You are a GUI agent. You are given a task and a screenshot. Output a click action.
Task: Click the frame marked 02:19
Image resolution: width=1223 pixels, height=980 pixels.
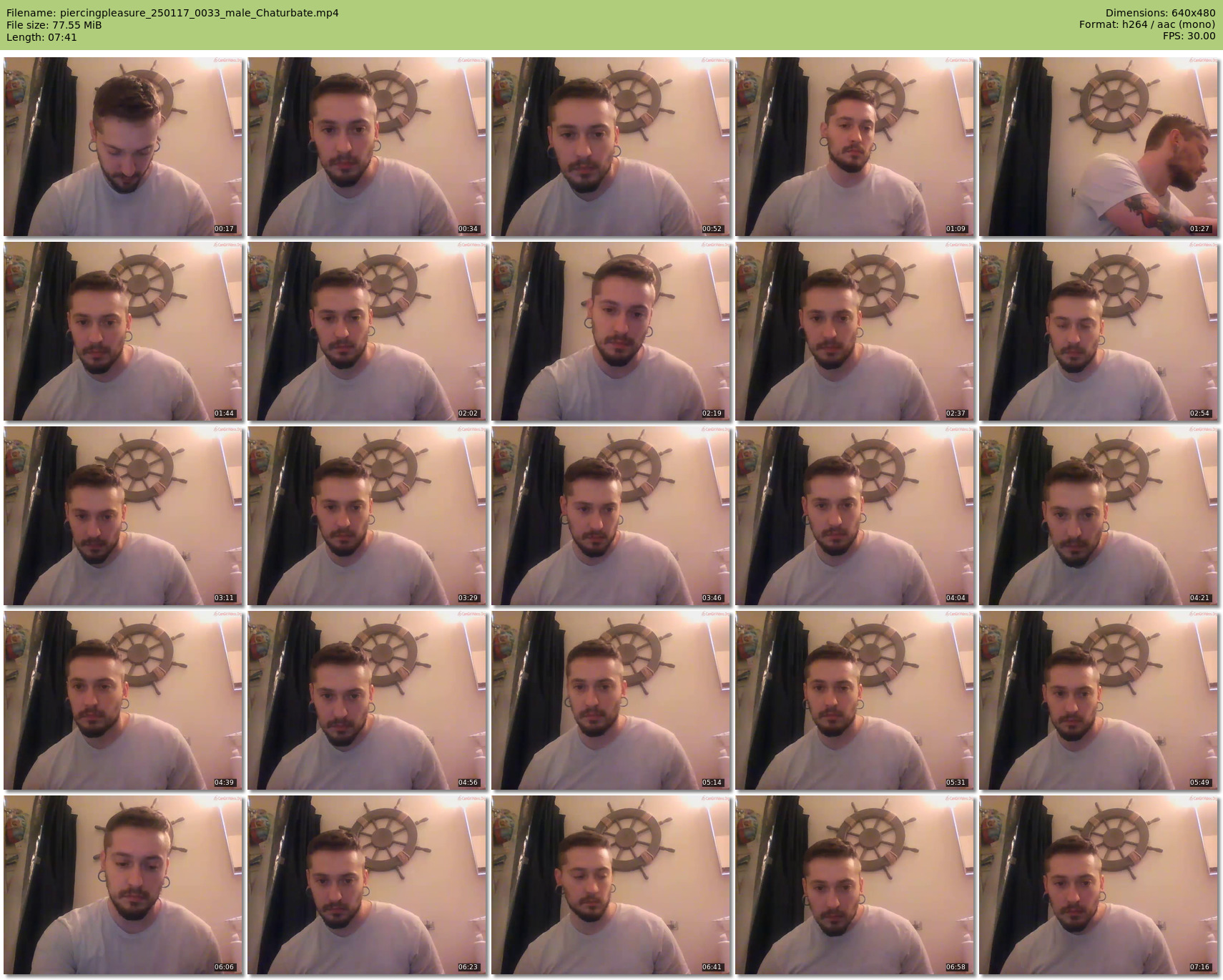click(x=611, y=331)
